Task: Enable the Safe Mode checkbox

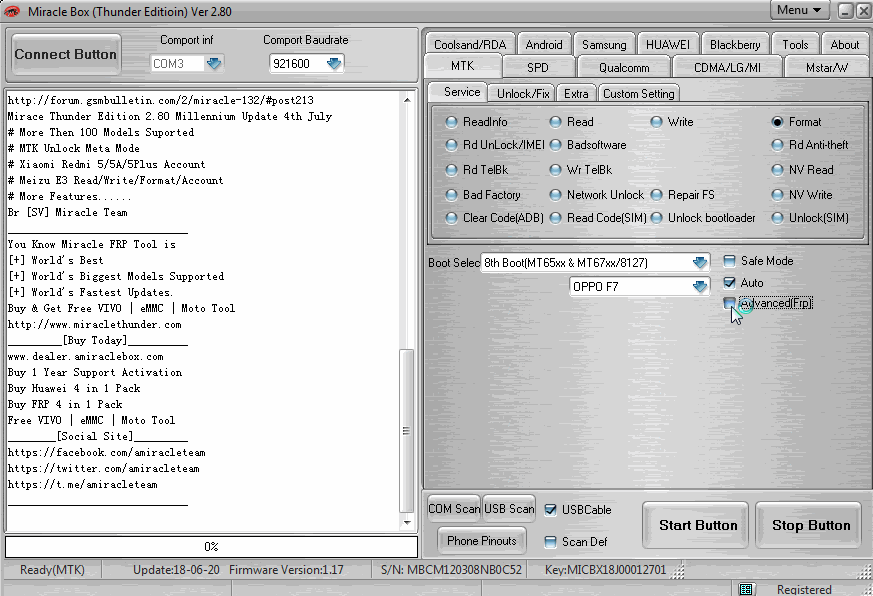Action: [x=729, y=261]
